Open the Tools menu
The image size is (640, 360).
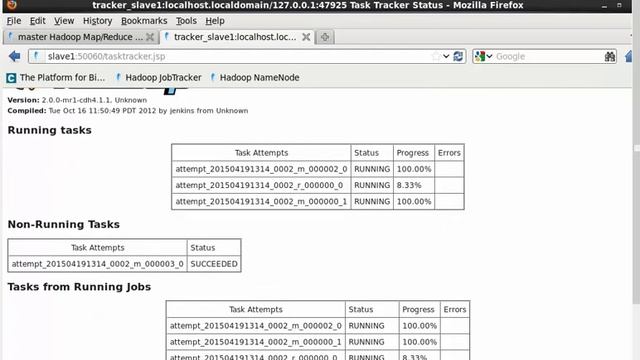186,21
